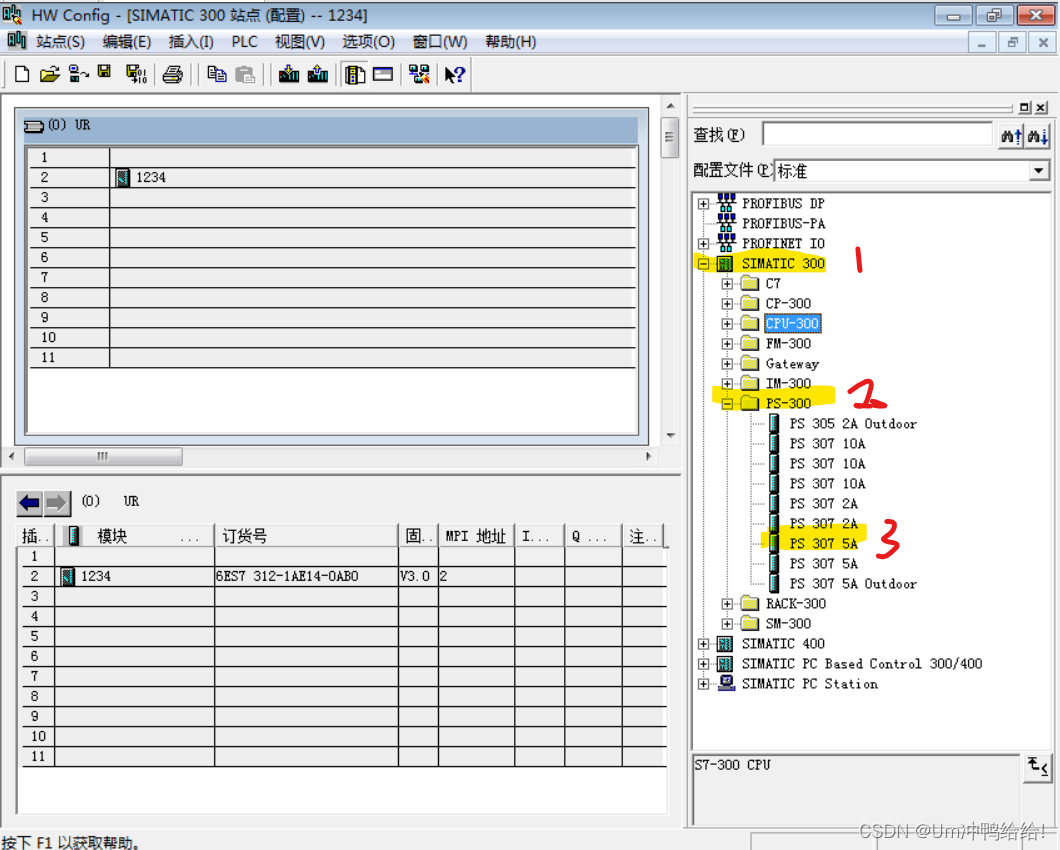Open the 插入(I) menu
The image size is (1060, 850).
191,42
